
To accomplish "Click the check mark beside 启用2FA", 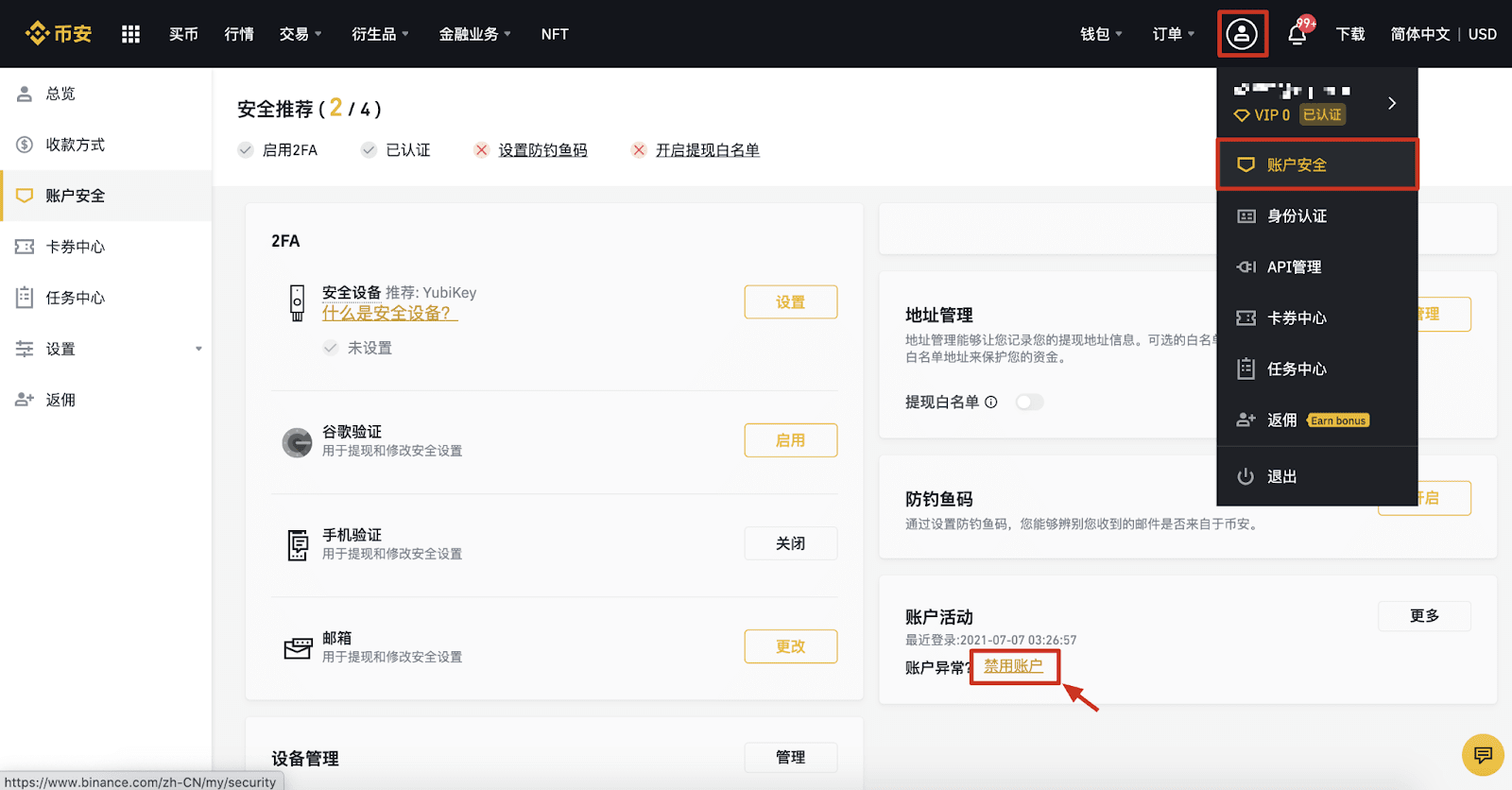I will [x=246, y=150].
